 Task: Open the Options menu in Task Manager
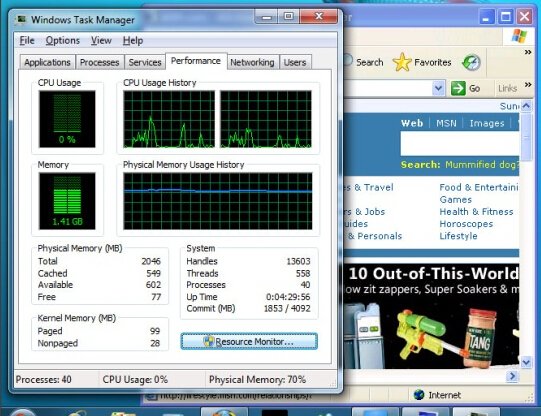pyautogui.click(x=62, y=41)
